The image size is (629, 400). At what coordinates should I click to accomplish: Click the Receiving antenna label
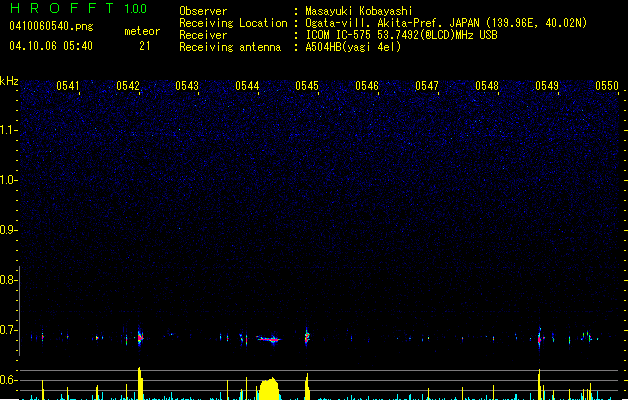[230, 47]
